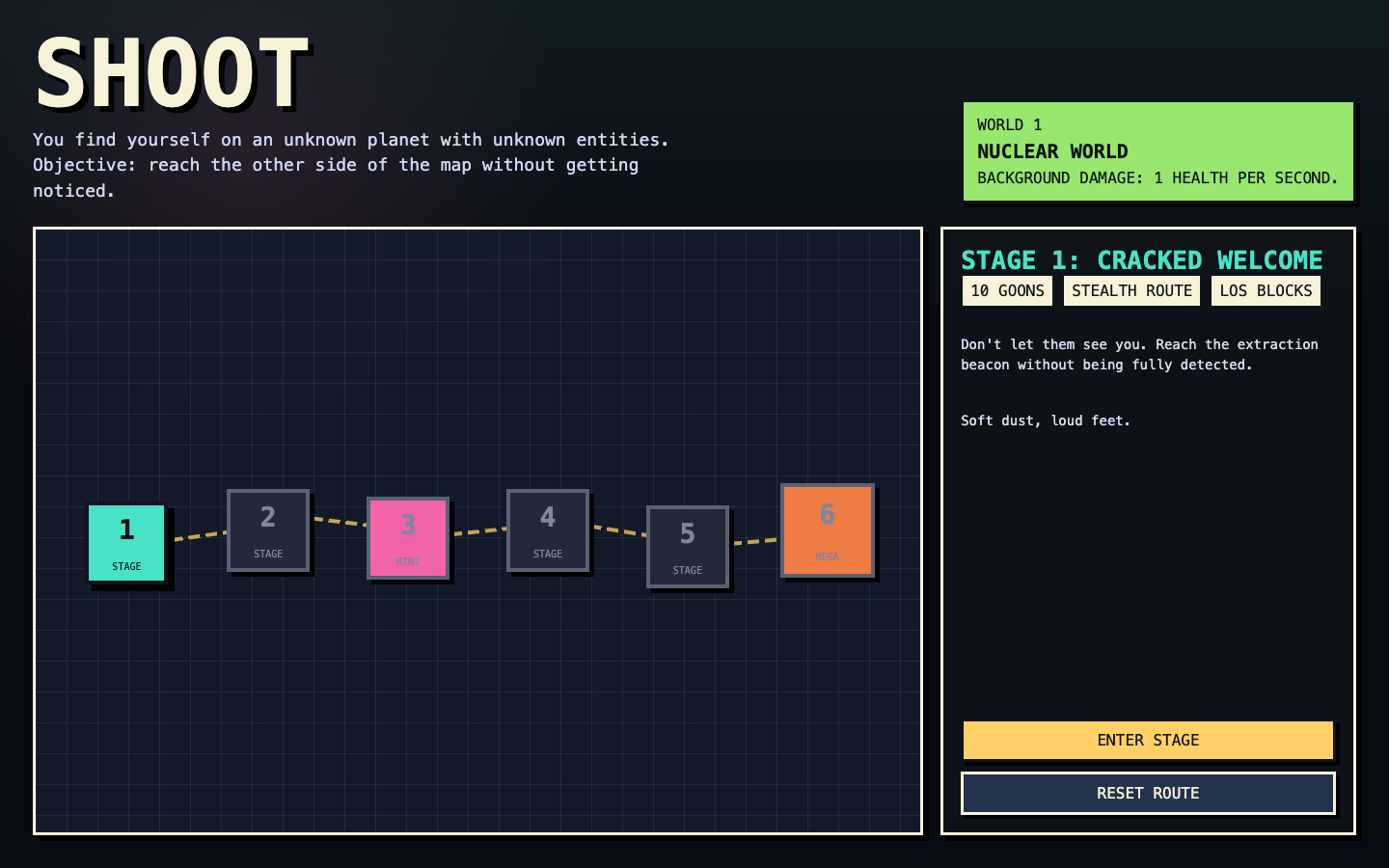Click the Enter Stage button
Image resolution: width=1389 pixels, height=868 pixels.
coord(1148,740)
